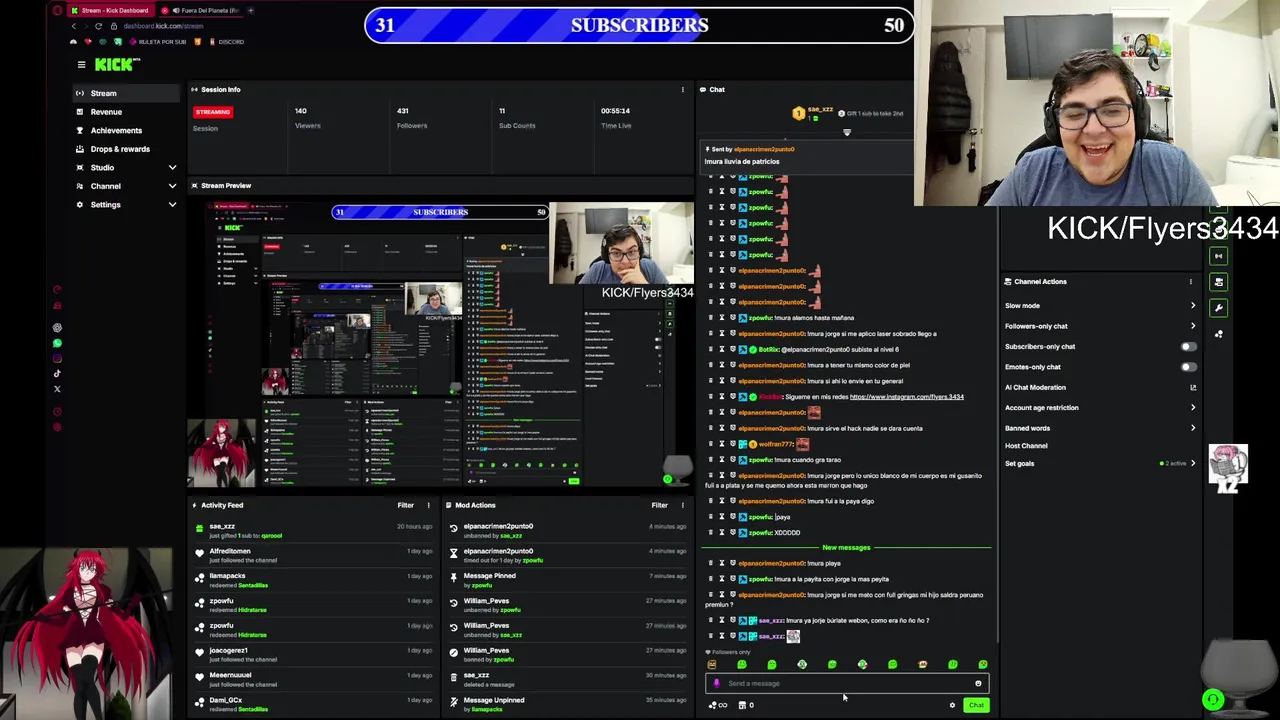Select Message Pinned entry in Mod Actions
The height and width of the screenshot is (720, 1280).
(489, 576)
